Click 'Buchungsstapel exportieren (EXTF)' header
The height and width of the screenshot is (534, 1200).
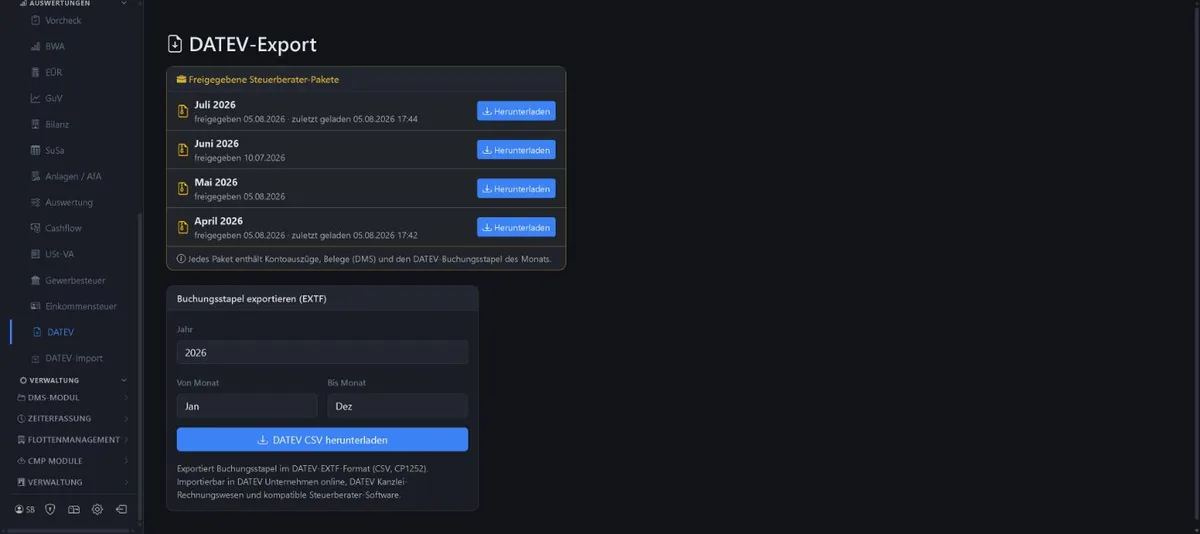252,299
